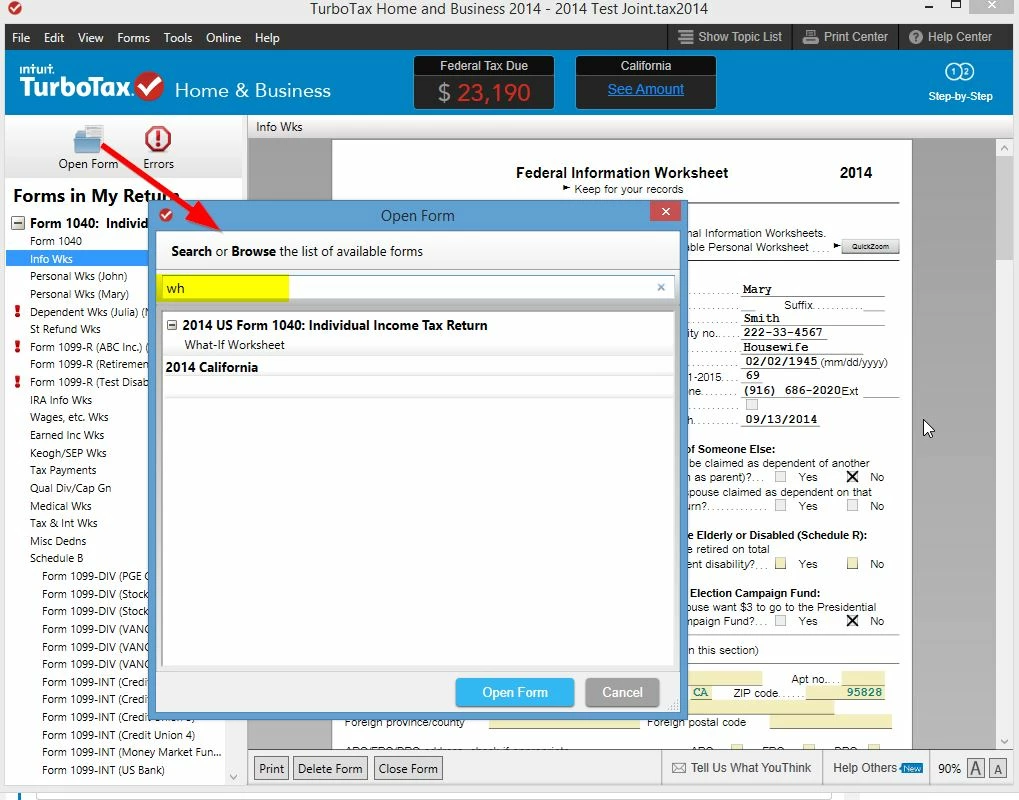This screenshot has height=800, width=1019.
Task: Click the Delete Form button
Action: 330,769
